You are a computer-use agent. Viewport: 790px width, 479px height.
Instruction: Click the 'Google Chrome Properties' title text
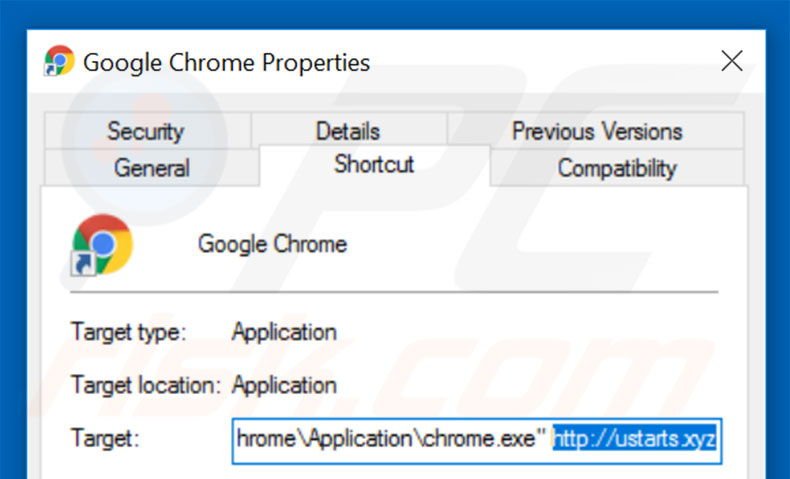click(227, 63)
